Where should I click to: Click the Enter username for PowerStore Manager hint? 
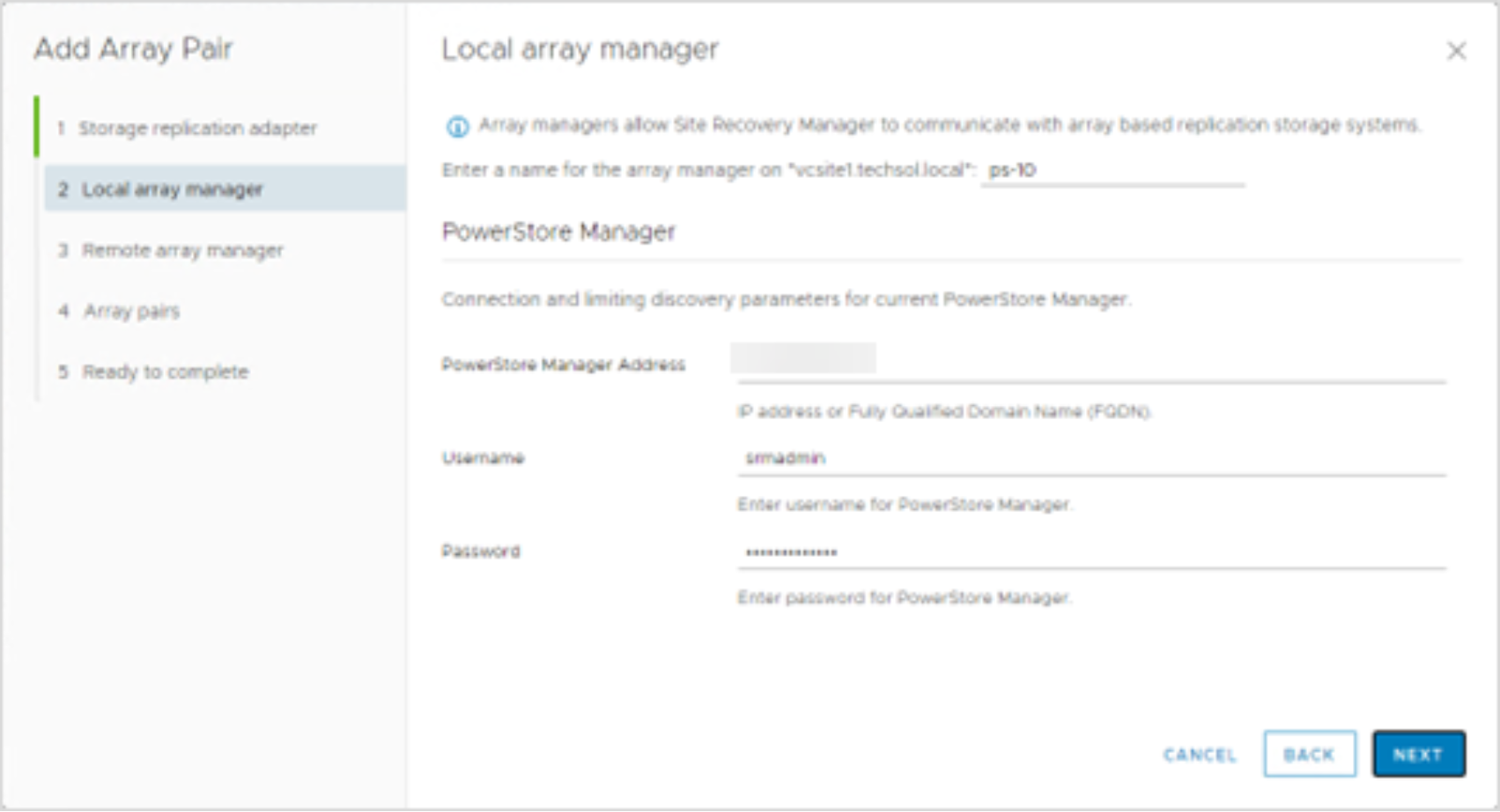tap(905, 505)
